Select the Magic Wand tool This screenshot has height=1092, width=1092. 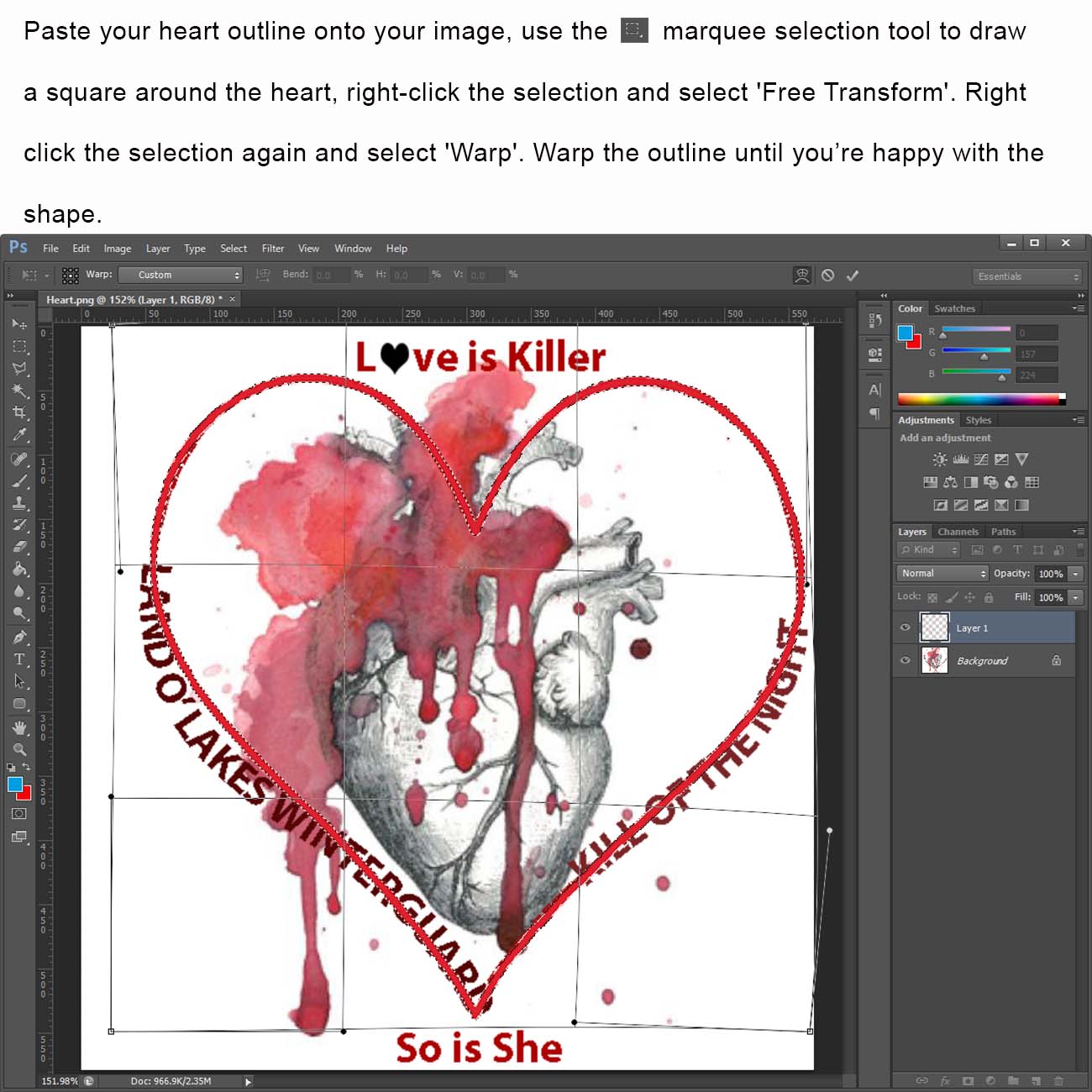pyautogui.click(x=19, y=390)
